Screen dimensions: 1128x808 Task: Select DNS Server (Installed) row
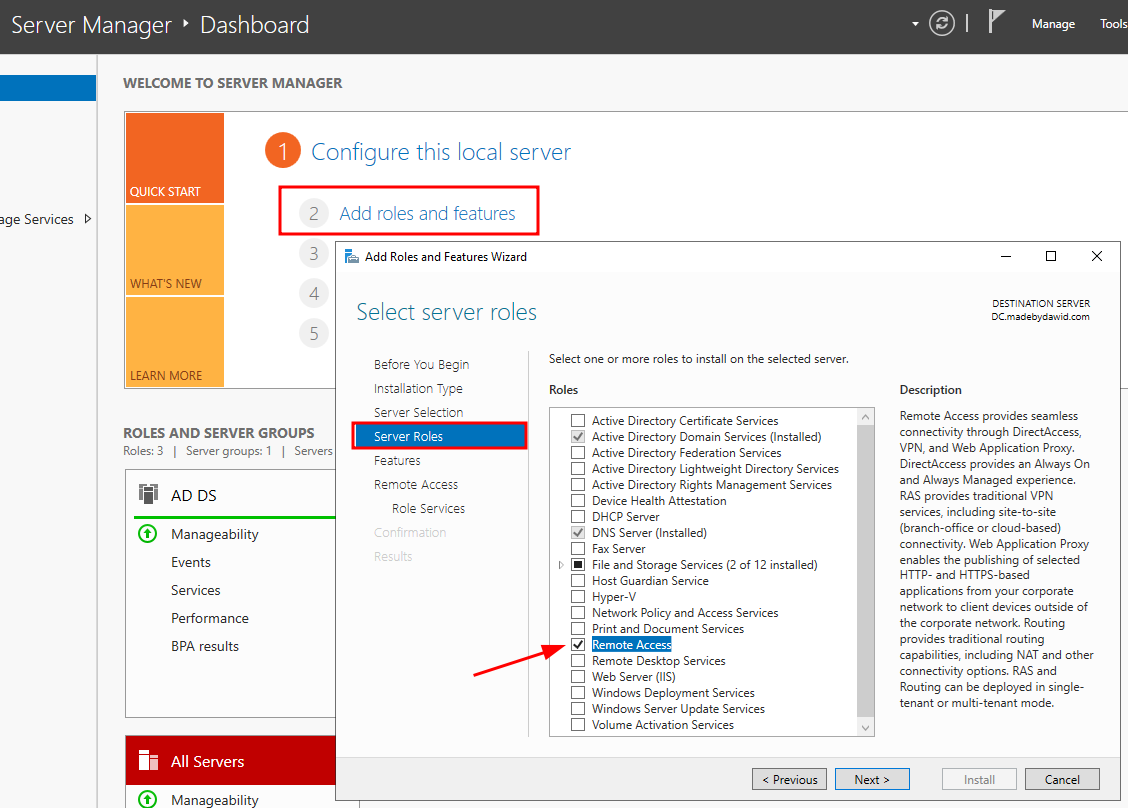(649, 533)
